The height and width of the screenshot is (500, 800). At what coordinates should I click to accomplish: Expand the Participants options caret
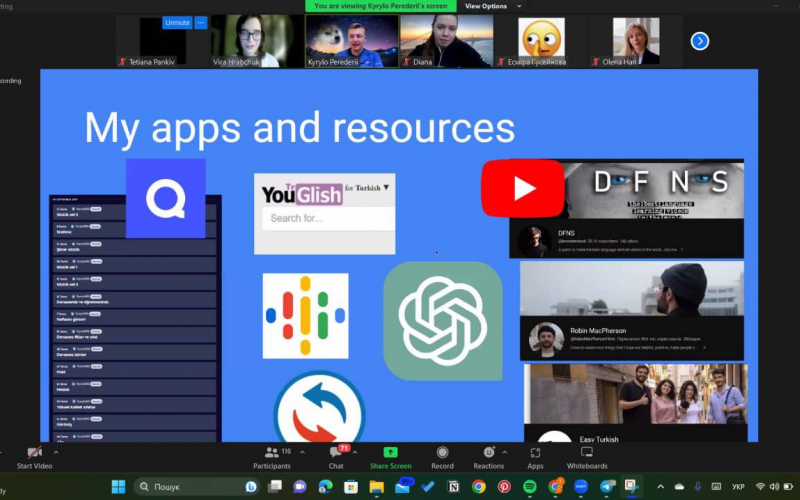click(x=303, y=452)
